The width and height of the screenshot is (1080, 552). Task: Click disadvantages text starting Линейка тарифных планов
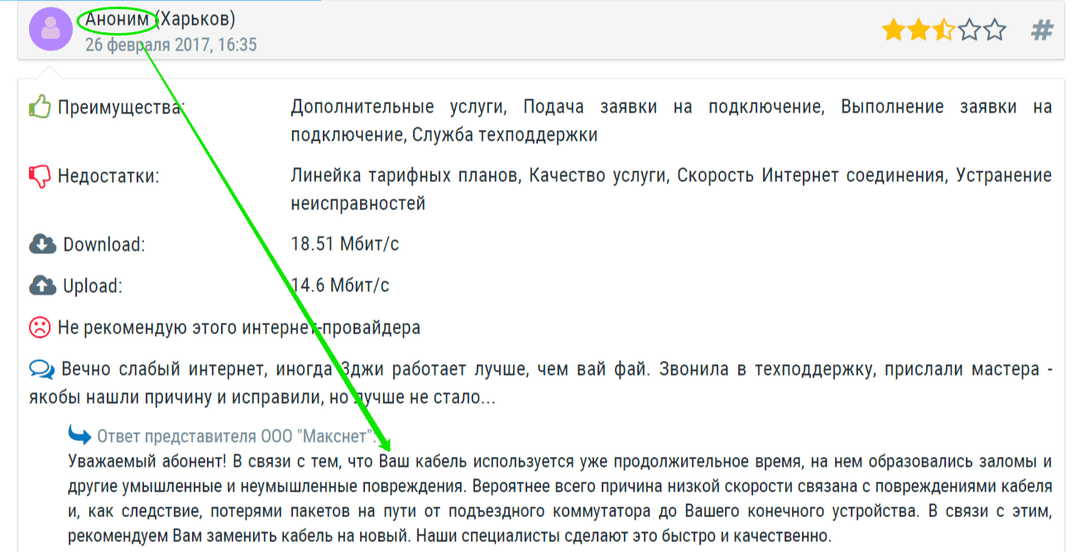point(671,190)
